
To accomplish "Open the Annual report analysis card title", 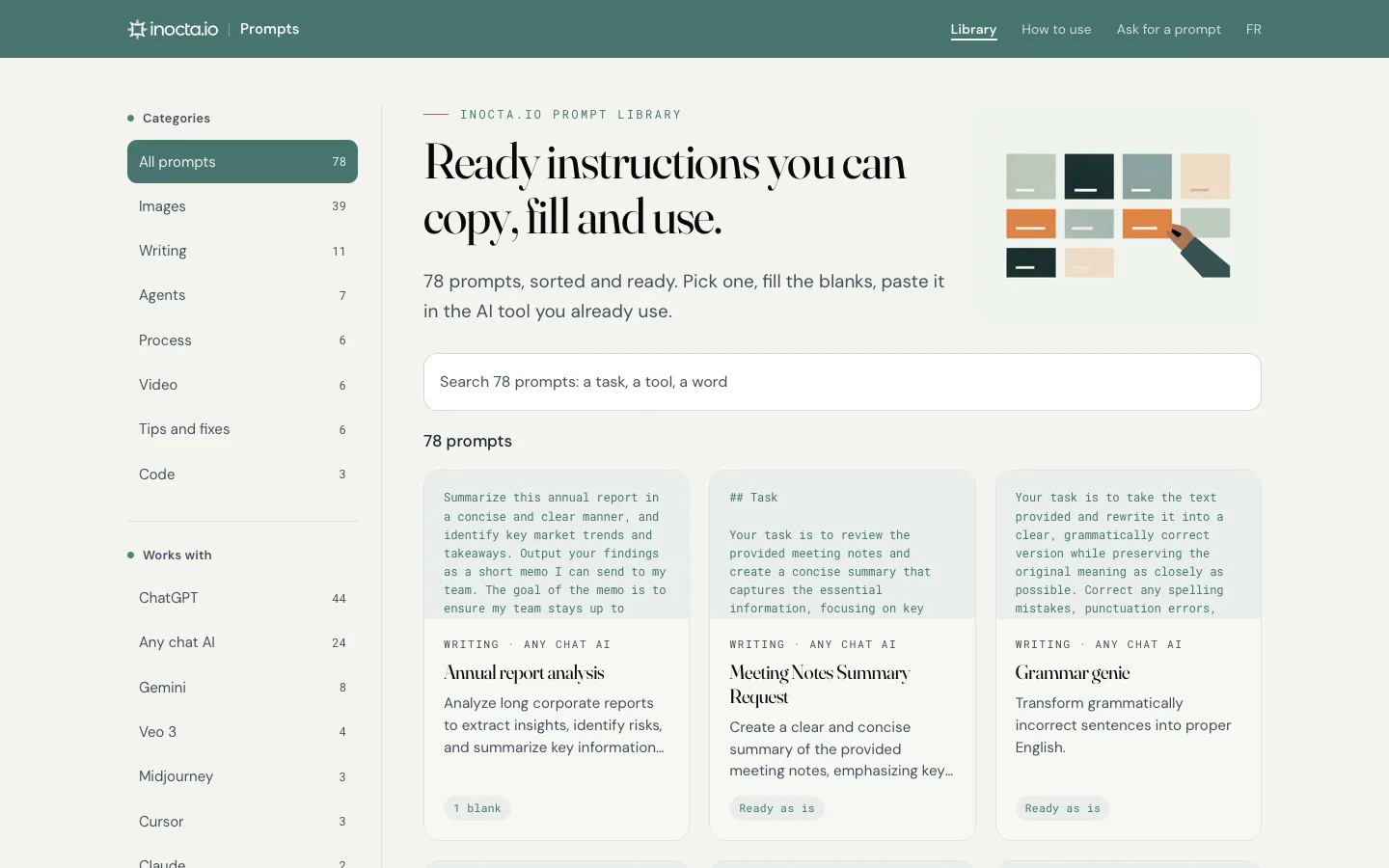I will pyautogui.click(x=524, y=673).
